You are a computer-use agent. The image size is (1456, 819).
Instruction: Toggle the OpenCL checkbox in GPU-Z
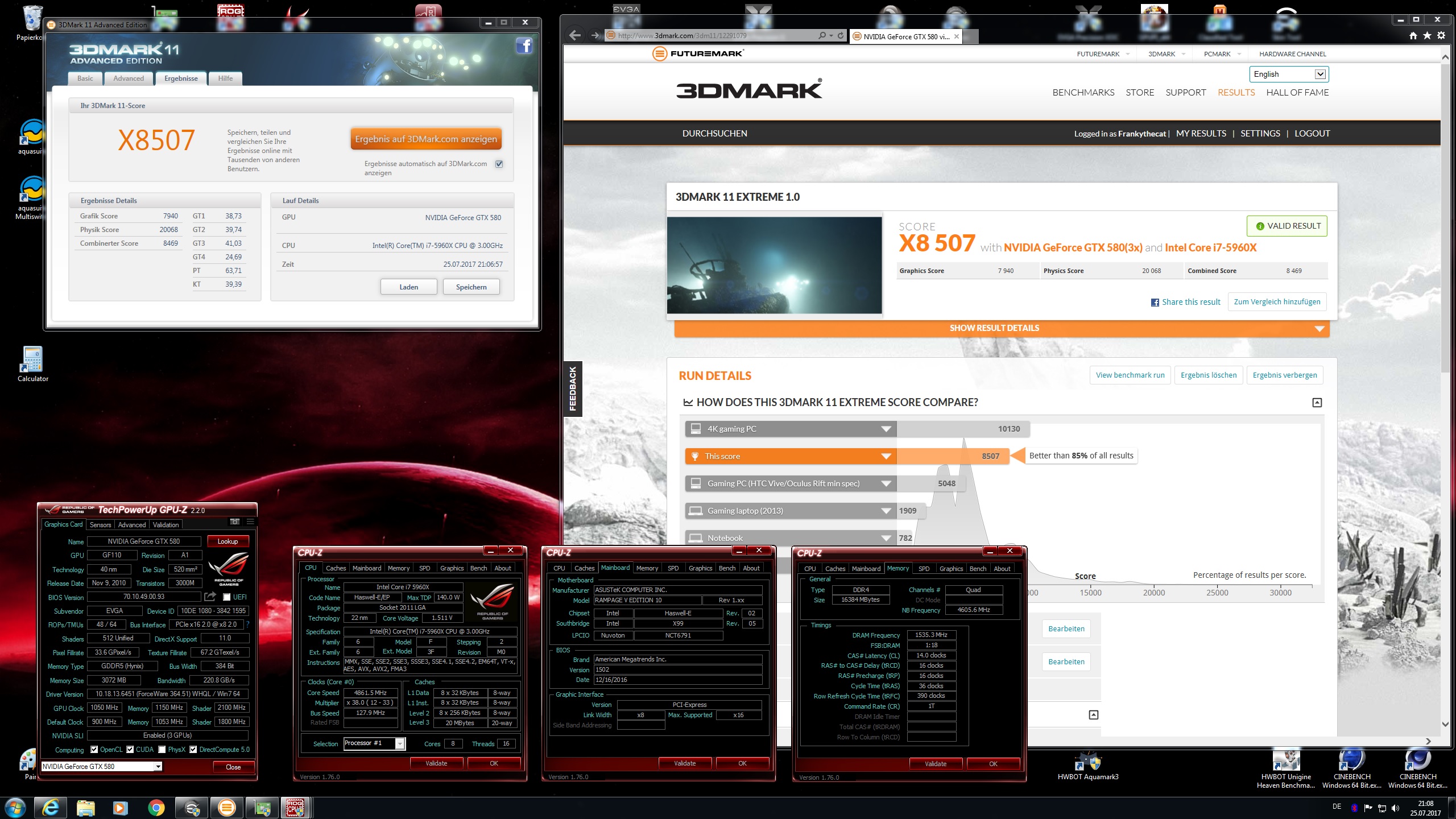[94, 750]
